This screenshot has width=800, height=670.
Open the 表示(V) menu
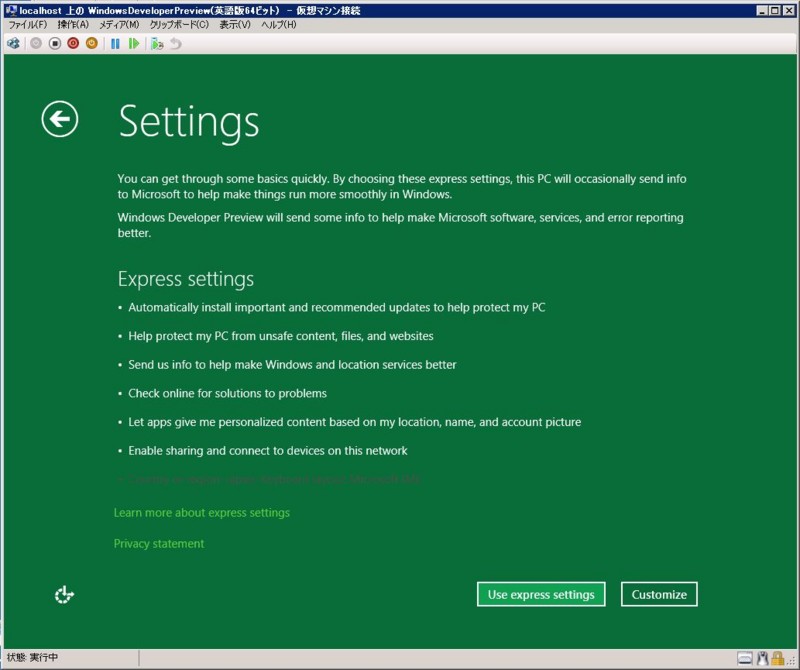235,24
